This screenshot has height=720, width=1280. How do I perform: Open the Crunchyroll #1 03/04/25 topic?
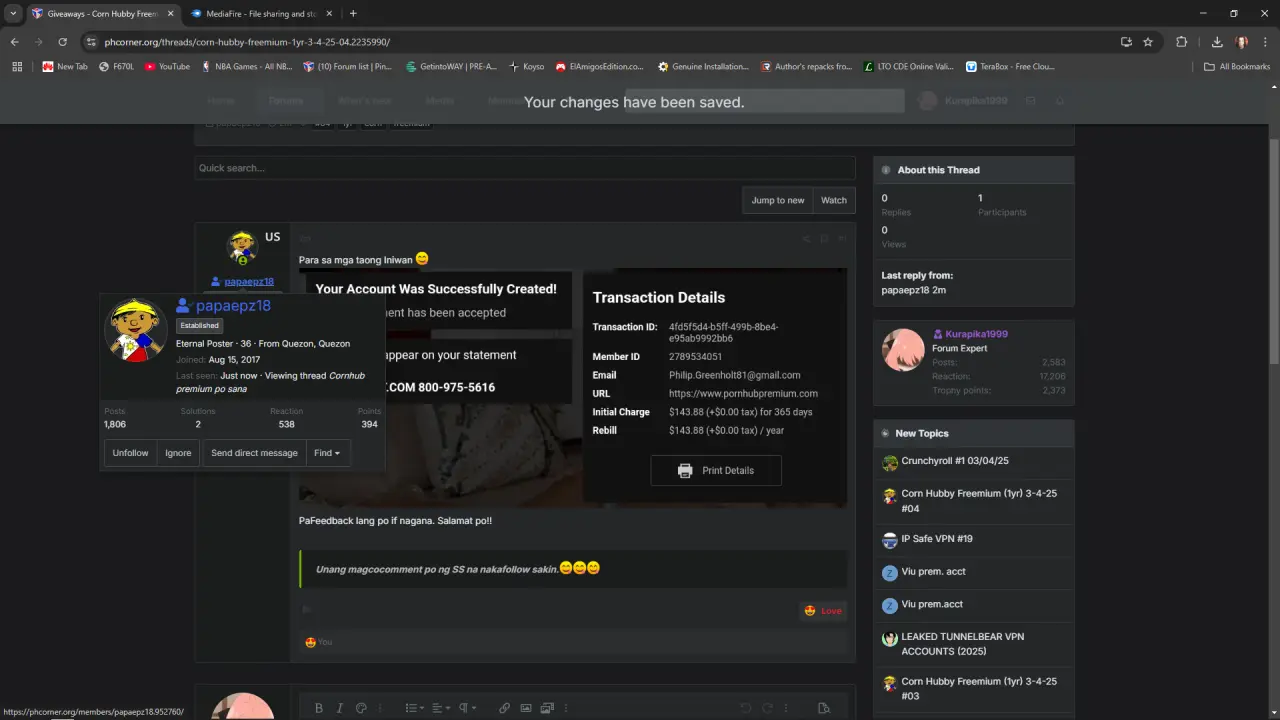tap(955, 461)
